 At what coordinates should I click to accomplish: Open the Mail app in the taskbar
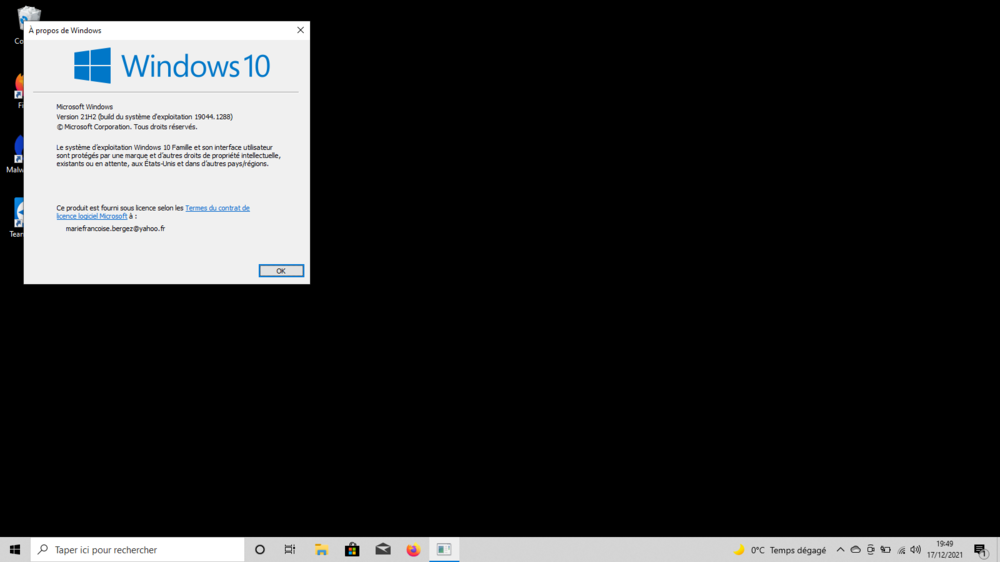coord(383,550)
